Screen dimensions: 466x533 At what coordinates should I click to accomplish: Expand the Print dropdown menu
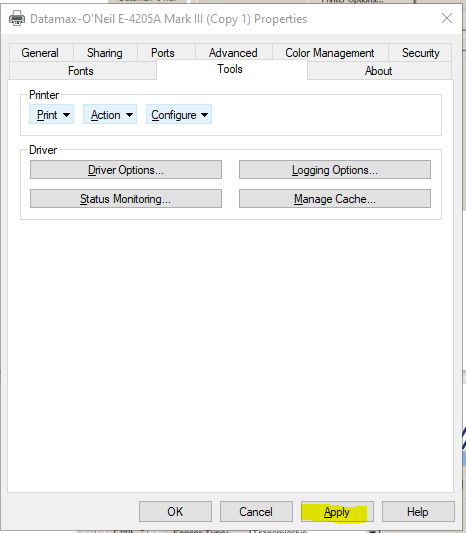(x=51, y=115)
